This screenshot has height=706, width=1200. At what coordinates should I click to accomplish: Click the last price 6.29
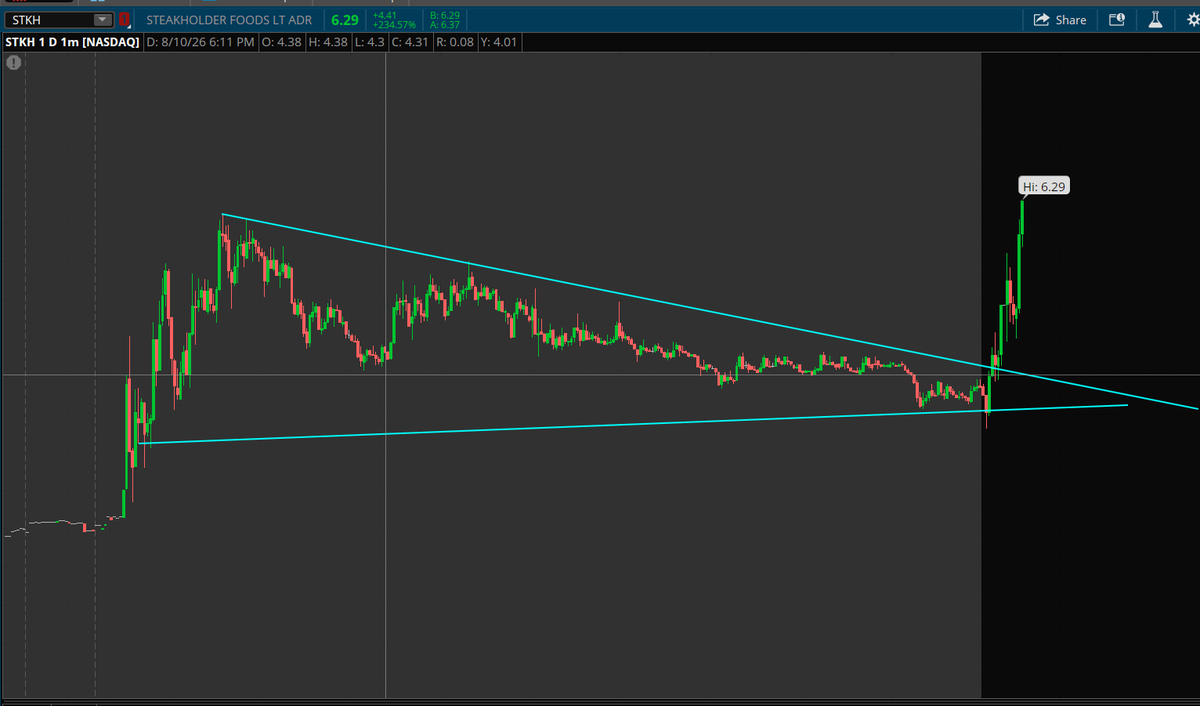(345, 20)
